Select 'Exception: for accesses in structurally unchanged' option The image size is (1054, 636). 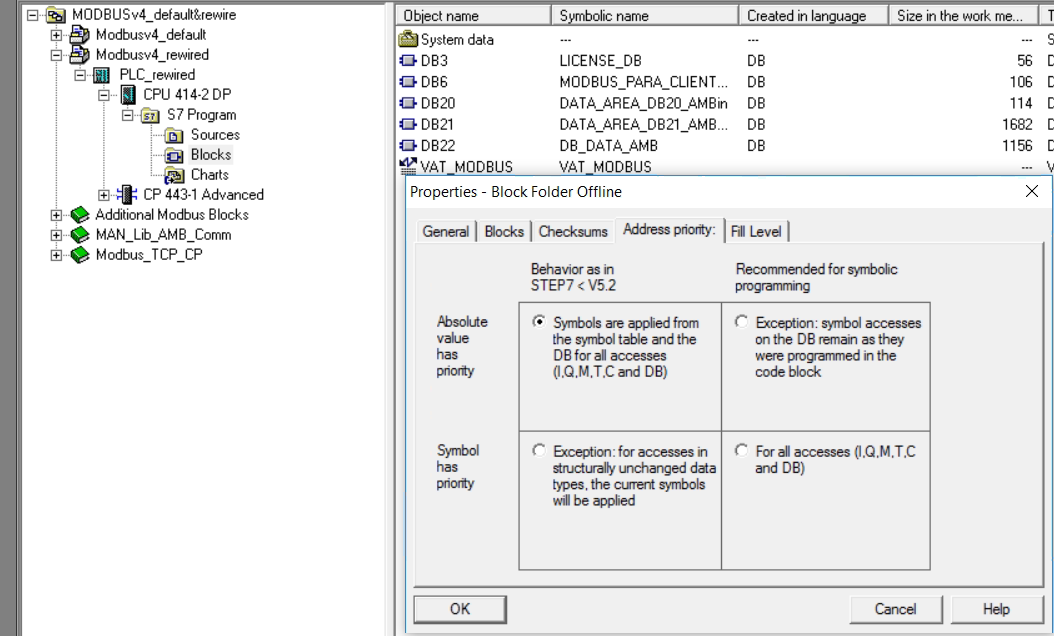(x=538, y=450)
